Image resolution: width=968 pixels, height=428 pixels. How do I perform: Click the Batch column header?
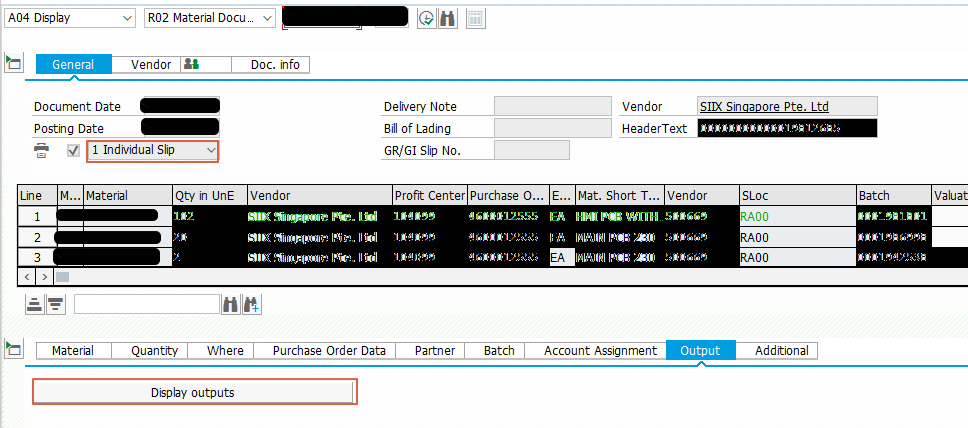tap(893, 195)
